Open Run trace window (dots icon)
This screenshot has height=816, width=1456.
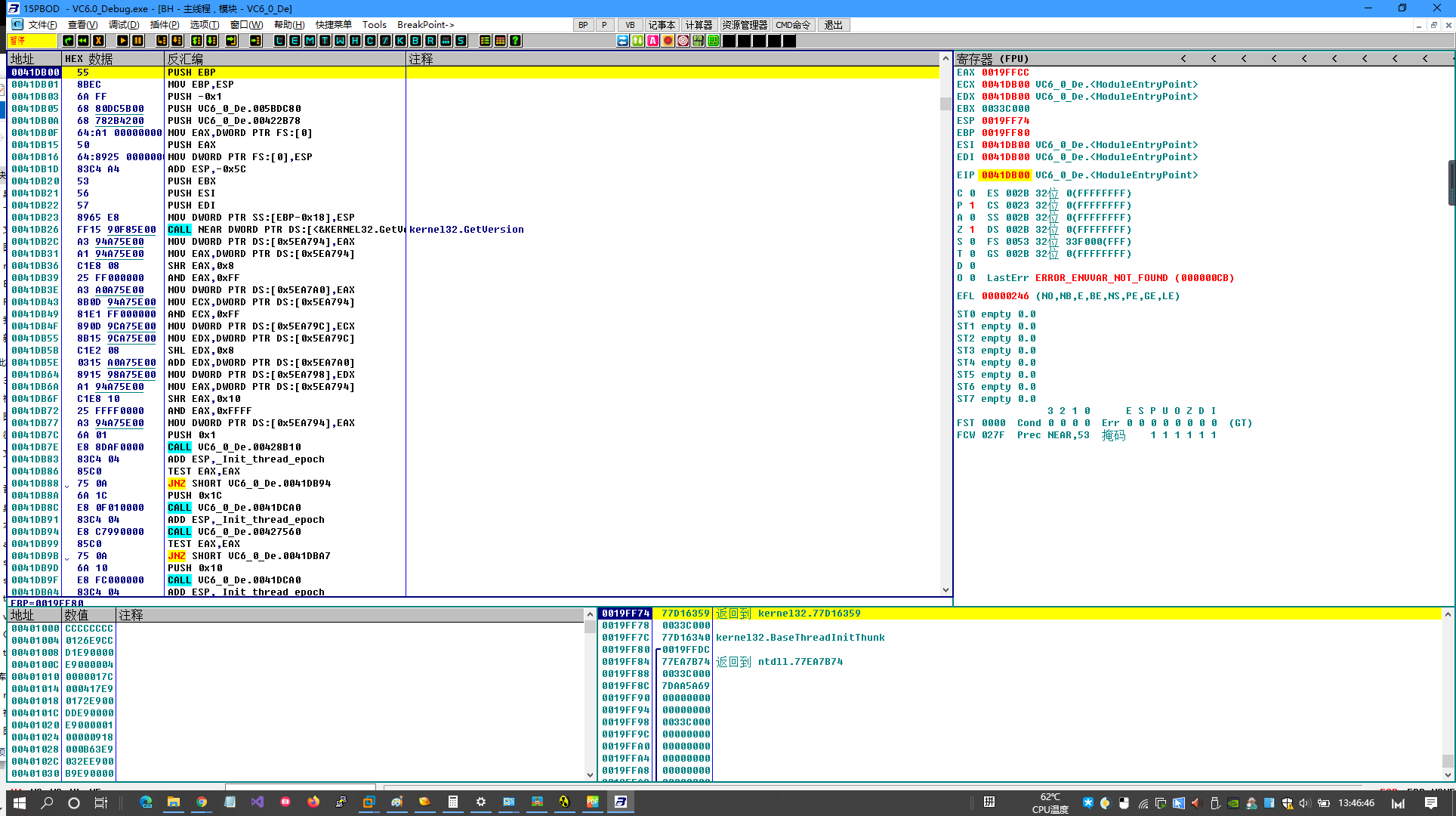coord(446,41)
